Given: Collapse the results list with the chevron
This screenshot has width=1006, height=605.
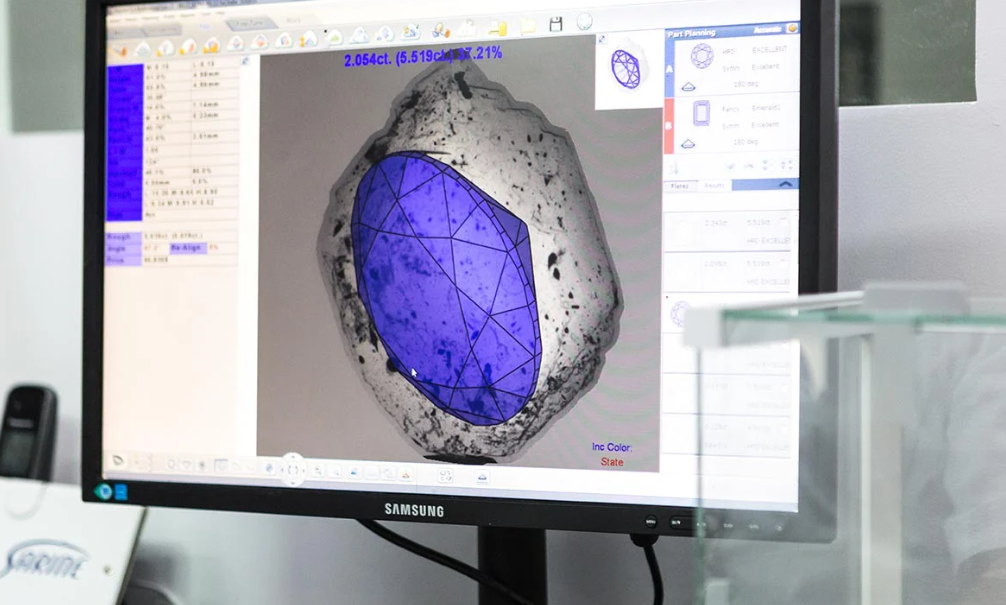Looking at the screenshot, I should (785, 184).
